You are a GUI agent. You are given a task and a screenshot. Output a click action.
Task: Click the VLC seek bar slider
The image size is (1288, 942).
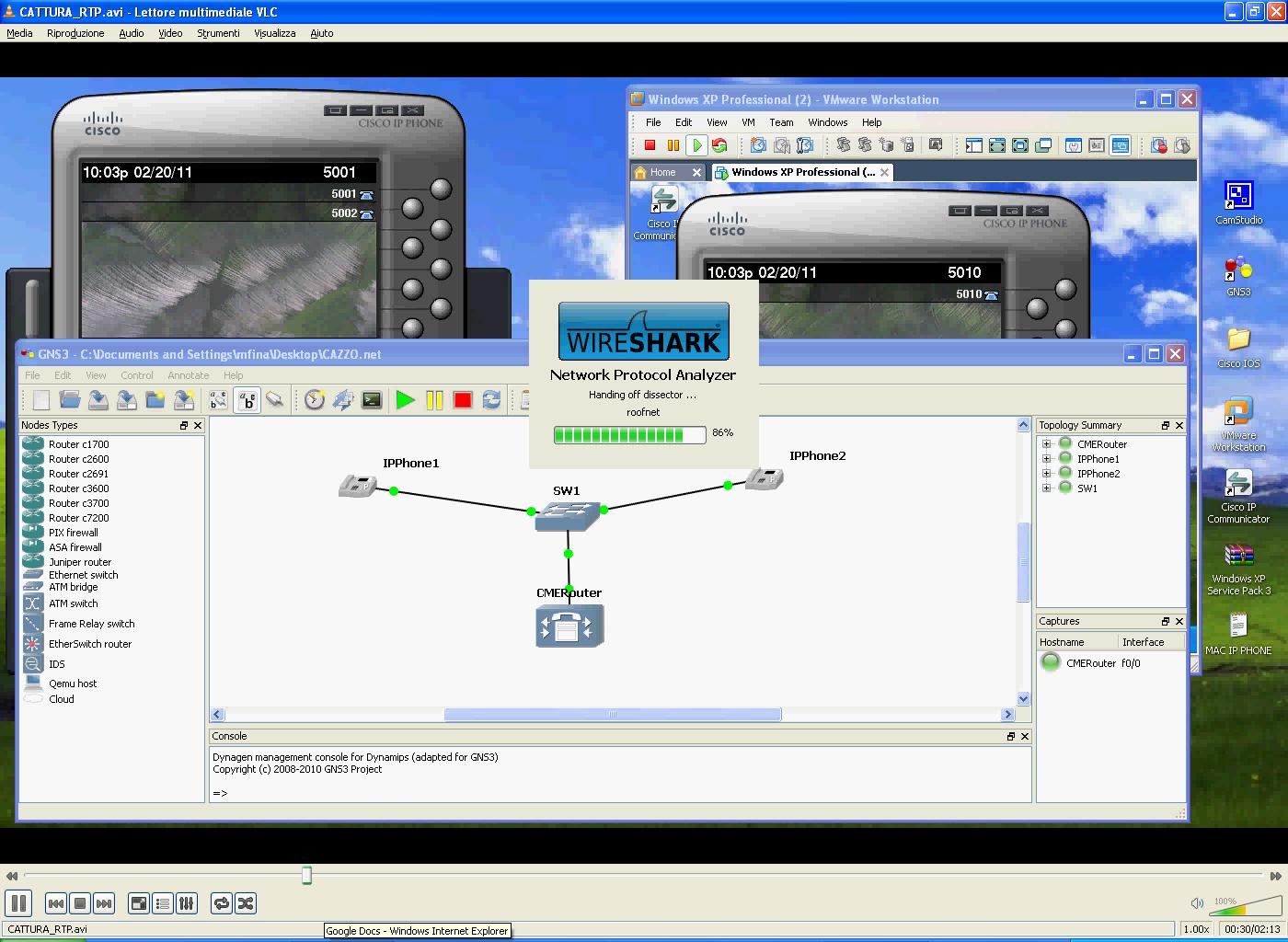coord(305,876)
